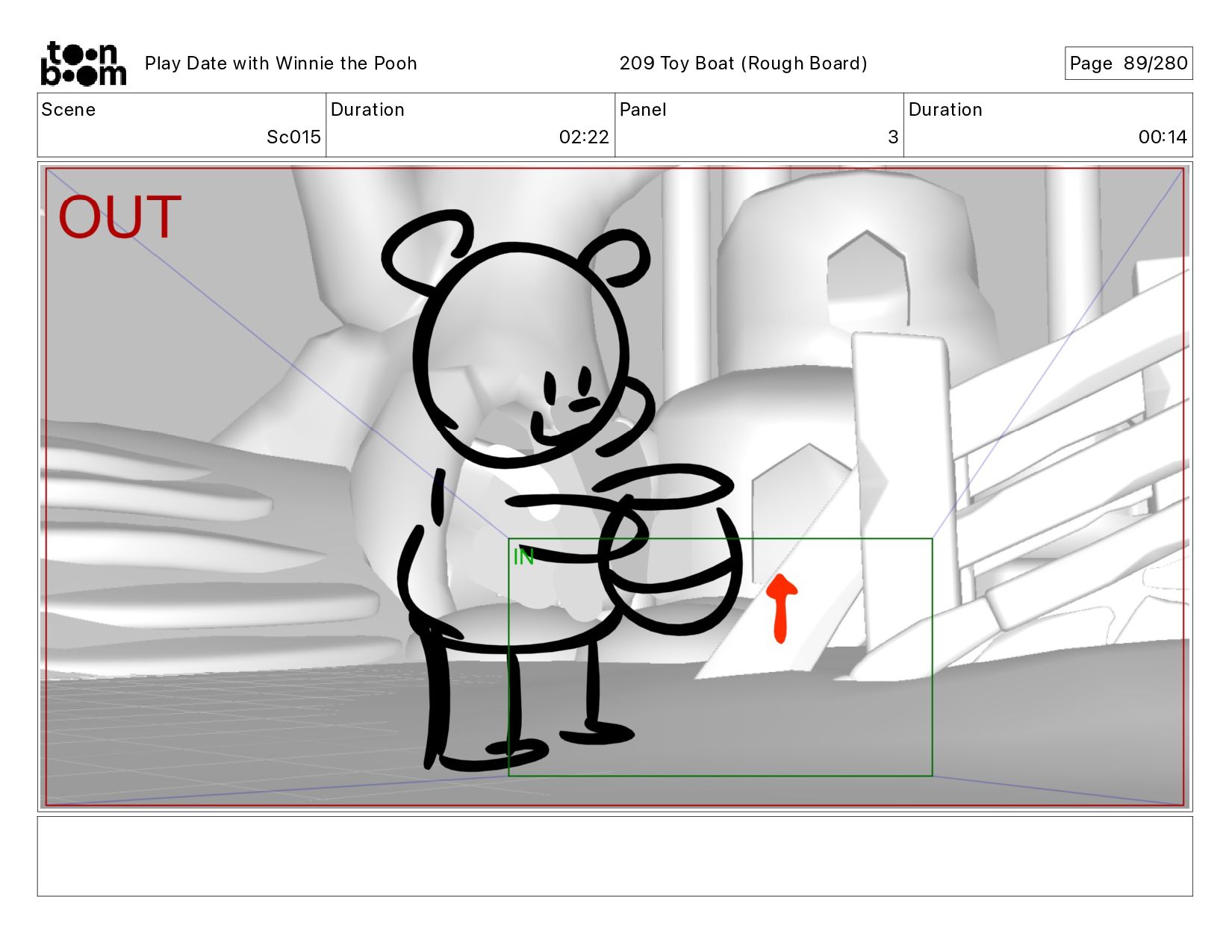This screenshot has width=1232, height=952.
Task: Select the title 'Play Date with Winnie the Pooh'
Action: pyautogui.click(x=281, y=63)
